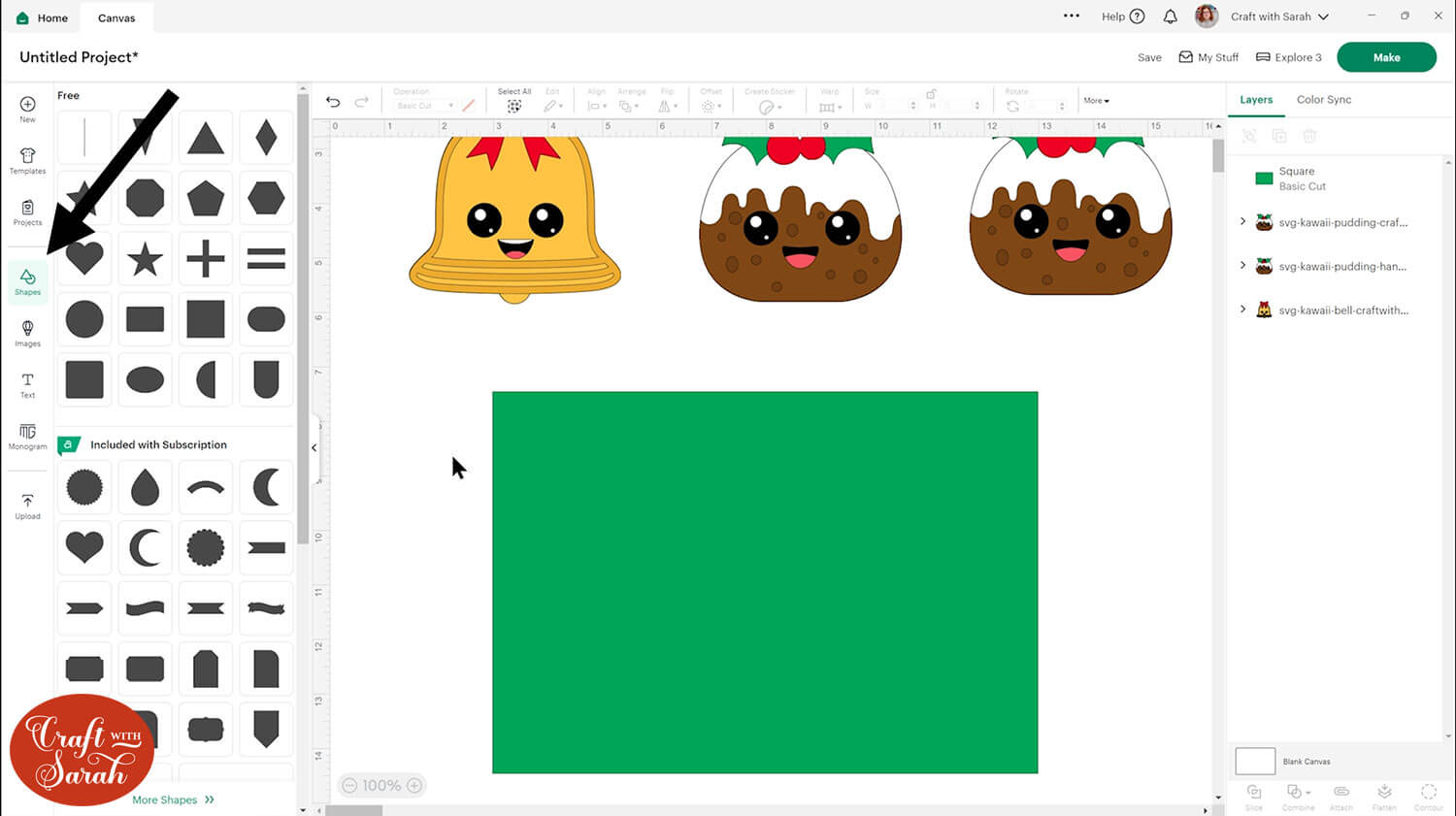Click the Upload icon
The image size is (1456, 816).
click(x=27, y=506)
